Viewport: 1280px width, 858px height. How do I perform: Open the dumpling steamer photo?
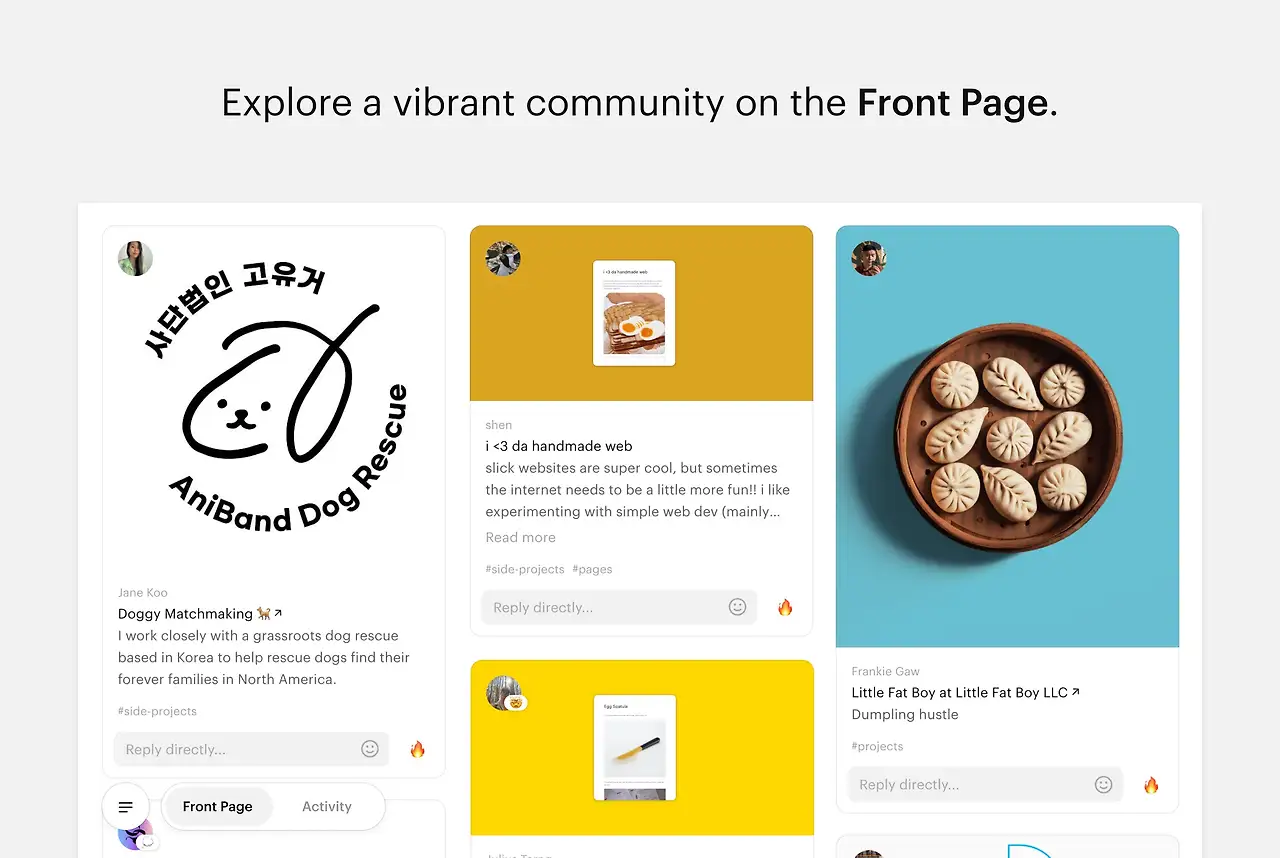click(1008, 437)
